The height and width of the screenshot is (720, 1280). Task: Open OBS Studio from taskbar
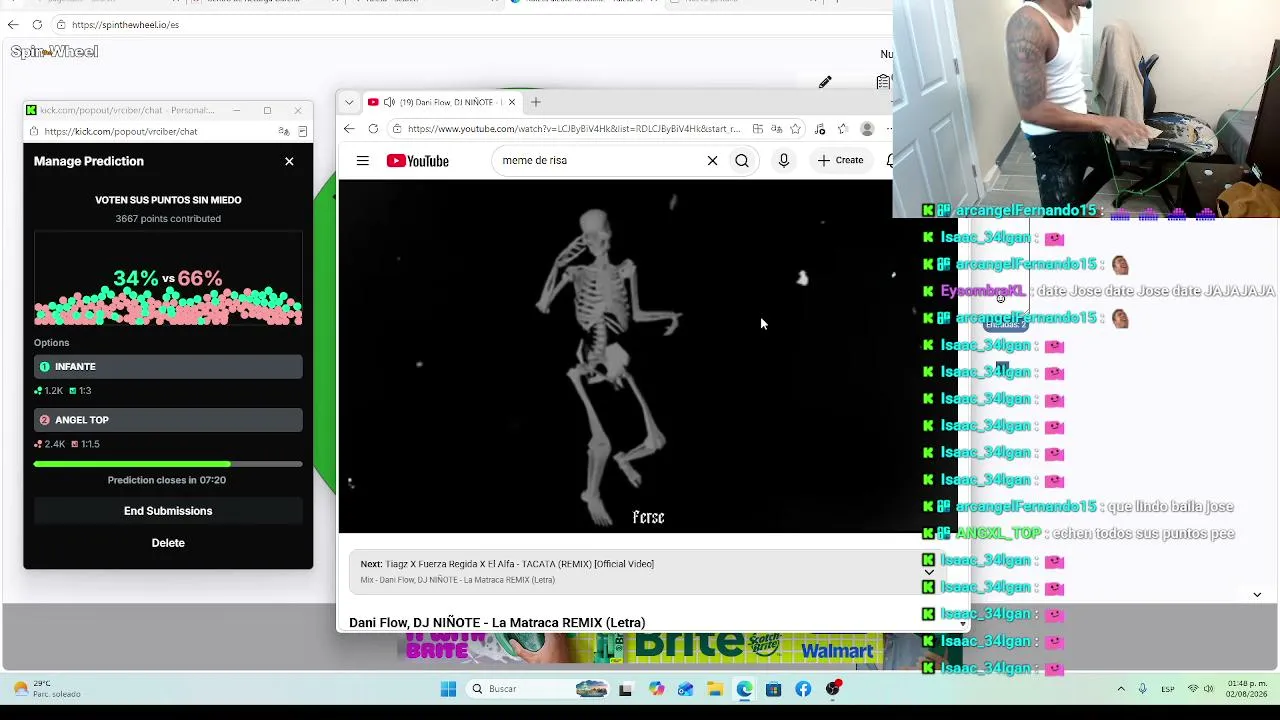(x=833, y=689)
